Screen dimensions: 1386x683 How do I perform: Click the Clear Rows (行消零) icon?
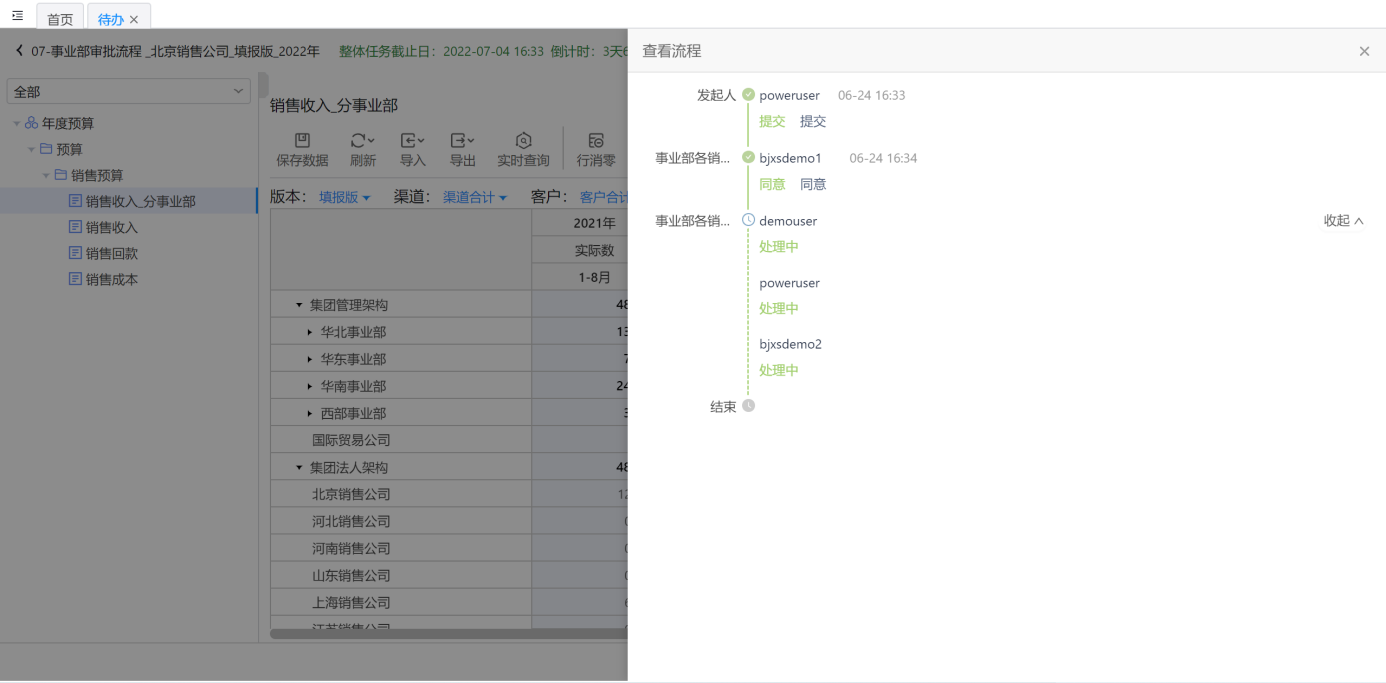596,141
